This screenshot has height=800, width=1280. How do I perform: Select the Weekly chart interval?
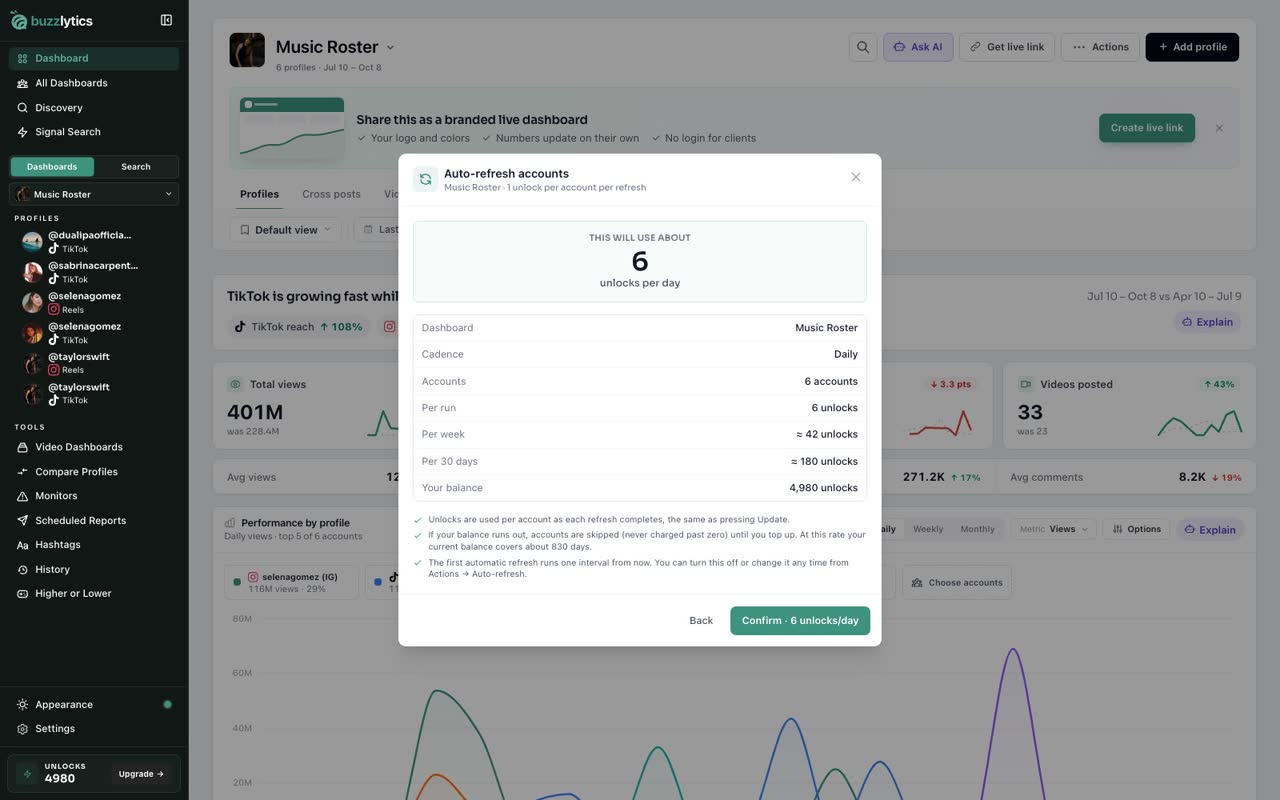click(x=928, y=529)
